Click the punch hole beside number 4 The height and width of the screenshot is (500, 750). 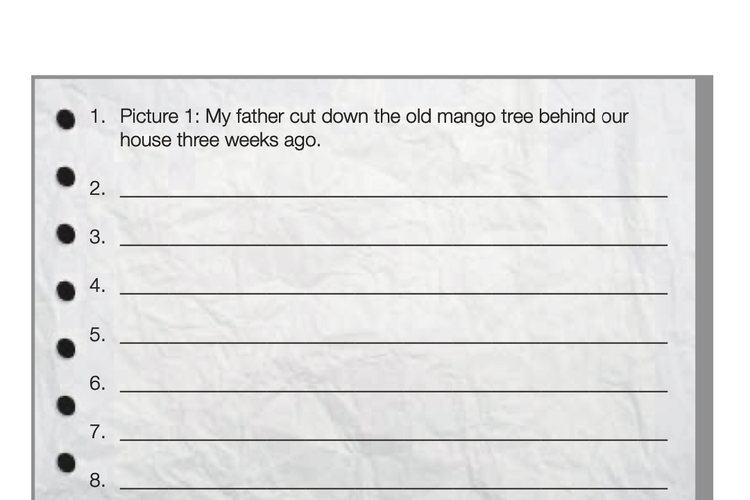(66, 291)
